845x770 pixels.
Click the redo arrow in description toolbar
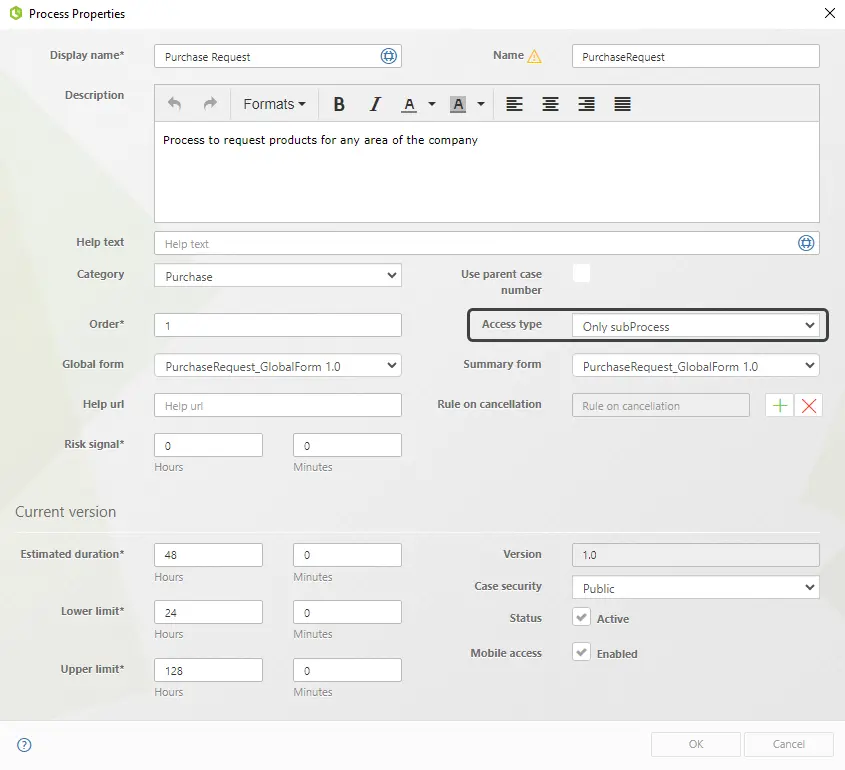click(x=210, y=103)
